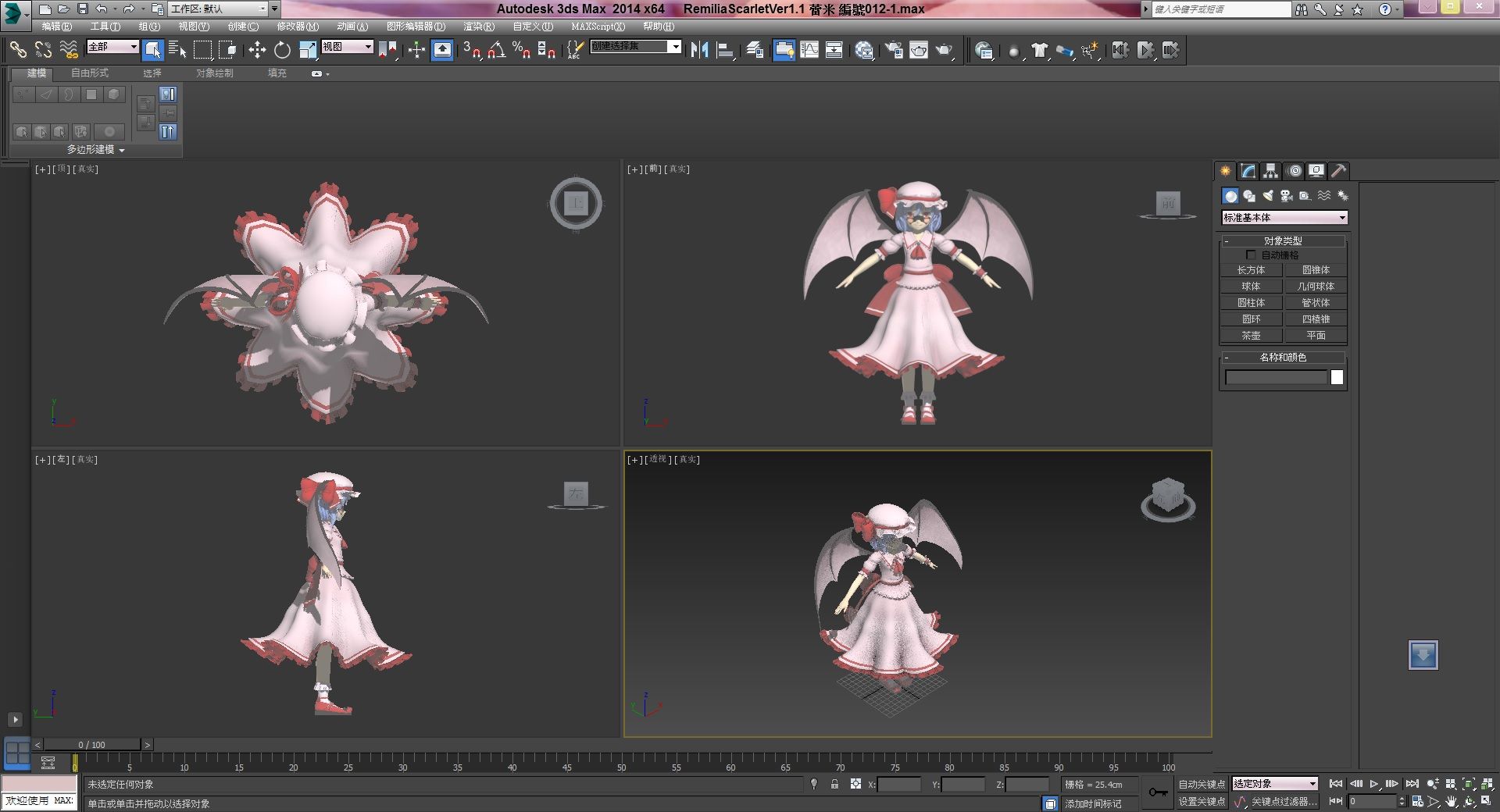Image resolution: width=1500 pixels, height=812 pixels.
Task: Click the 设置关键点 set key button
Action: pyautogui.click(x=1202, y=802)
